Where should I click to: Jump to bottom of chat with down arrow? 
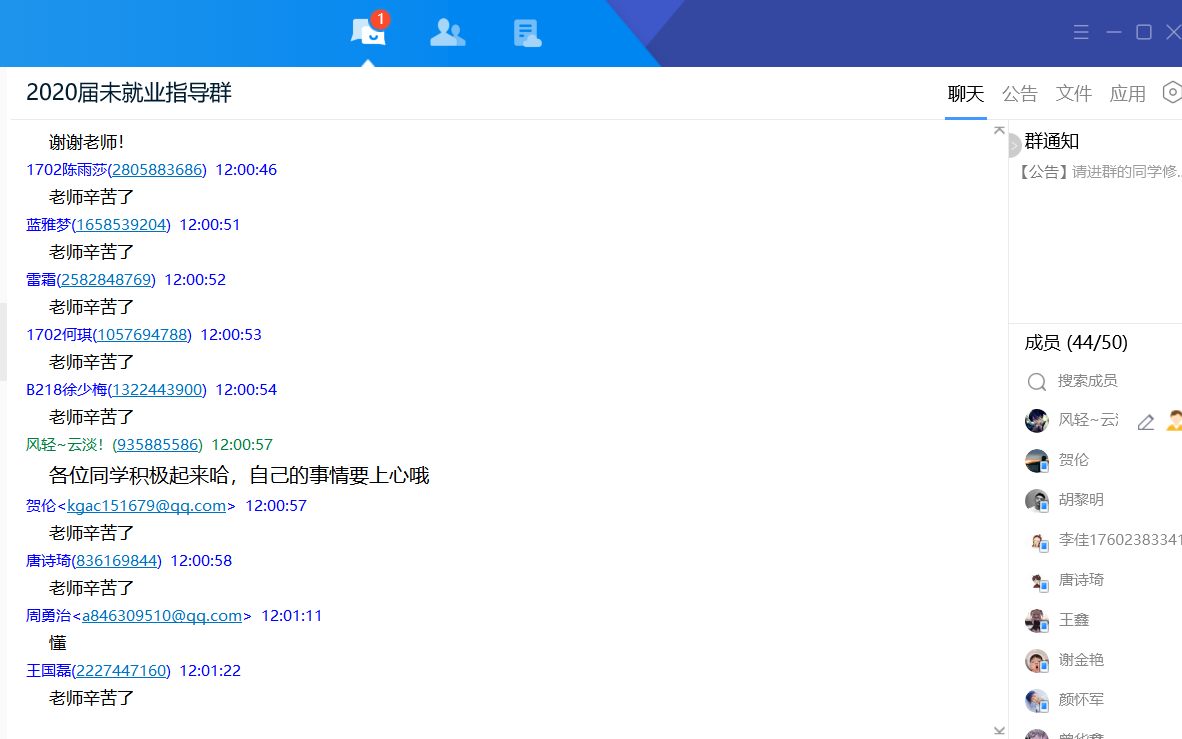[x=998, y=730]
